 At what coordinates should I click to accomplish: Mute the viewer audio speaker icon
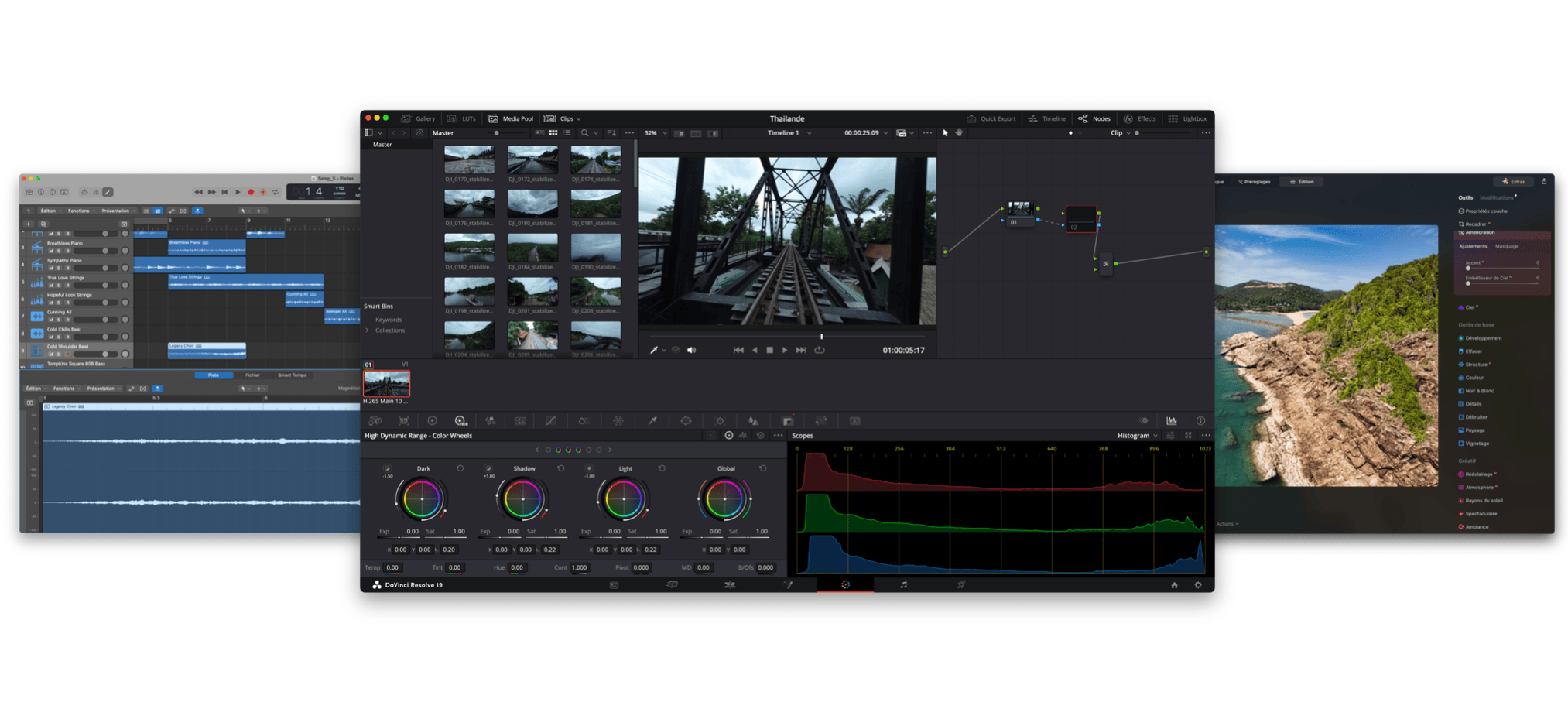click(691, 351)
